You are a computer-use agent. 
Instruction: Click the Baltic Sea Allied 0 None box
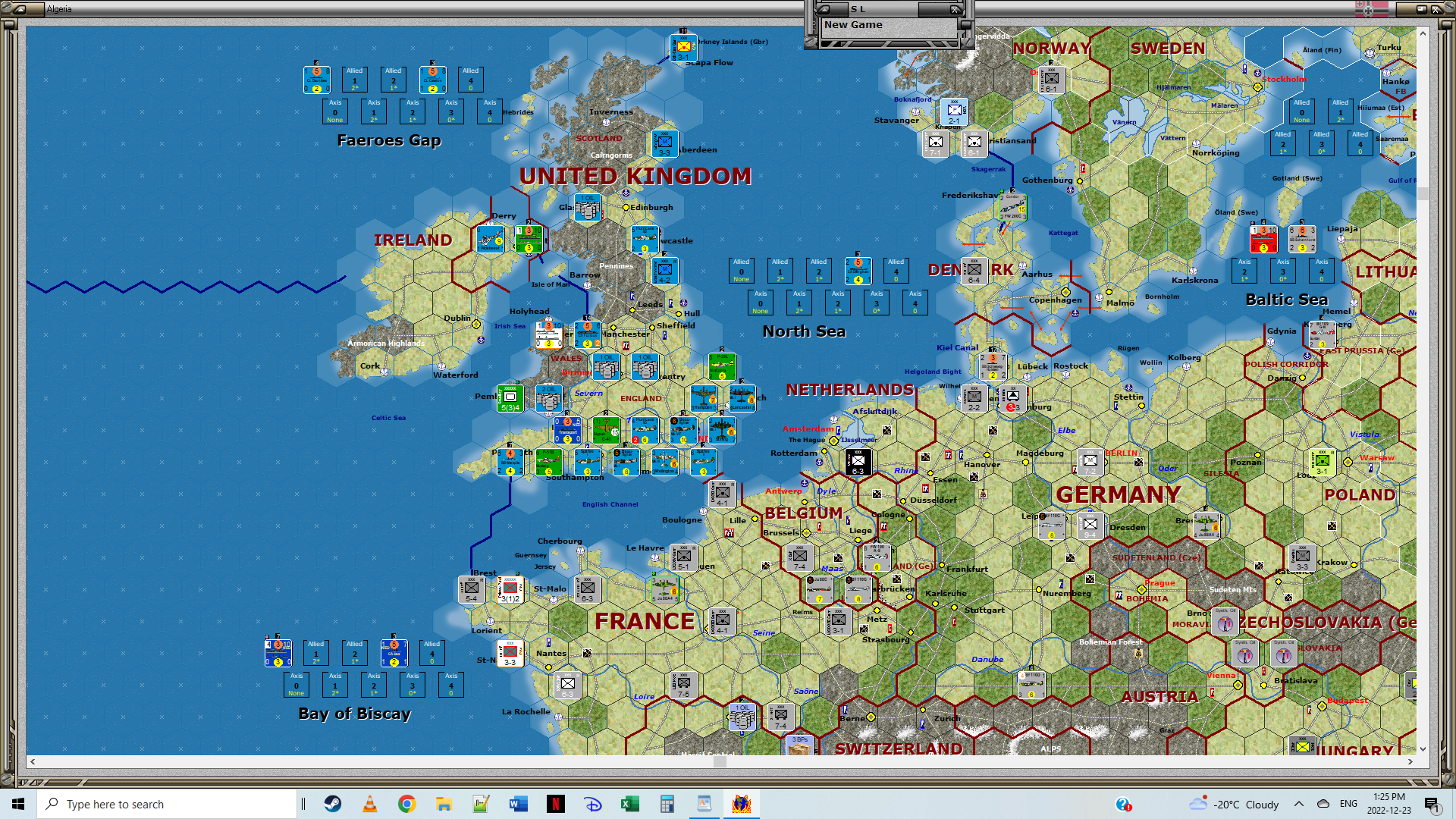pos(1302,111)
